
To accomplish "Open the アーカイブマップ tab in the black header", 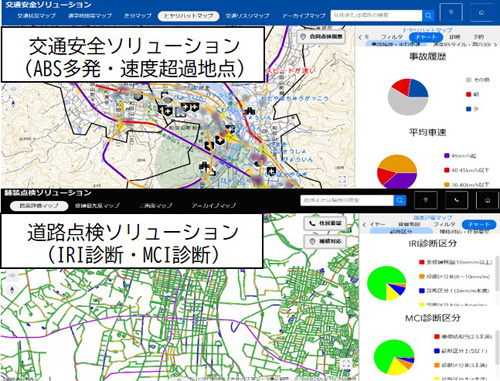I will (x=214, y=206).
